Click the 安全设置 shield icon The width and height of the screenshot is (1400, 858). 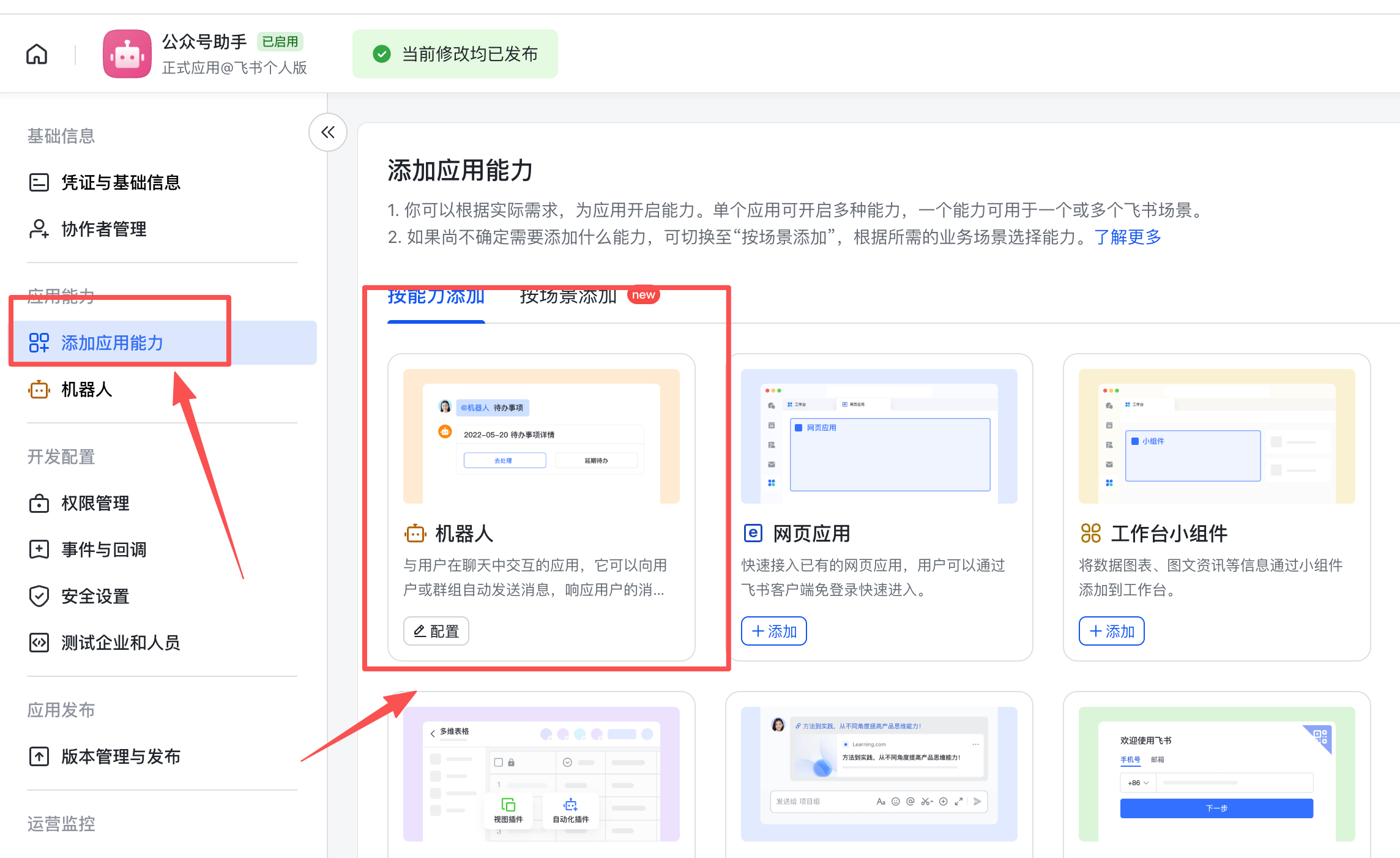coord(39,596)
